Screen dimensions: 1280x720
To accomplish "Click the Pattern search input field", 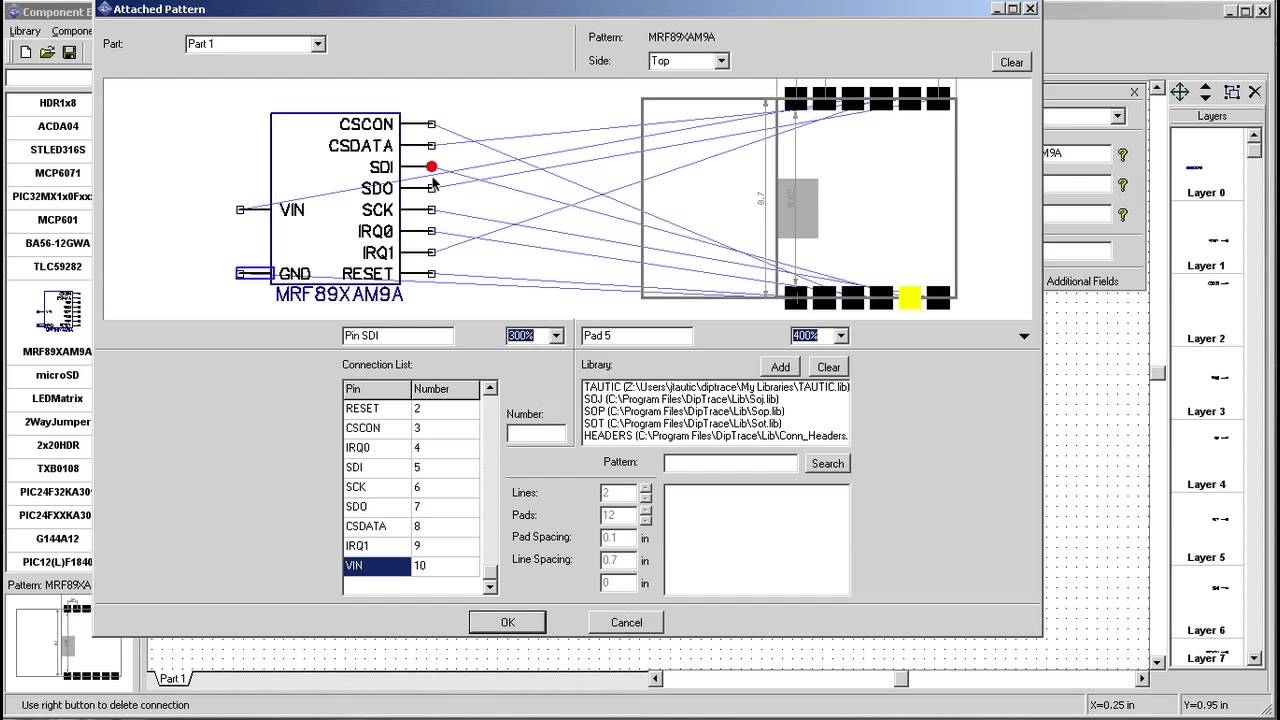I will tap(731, 463).
